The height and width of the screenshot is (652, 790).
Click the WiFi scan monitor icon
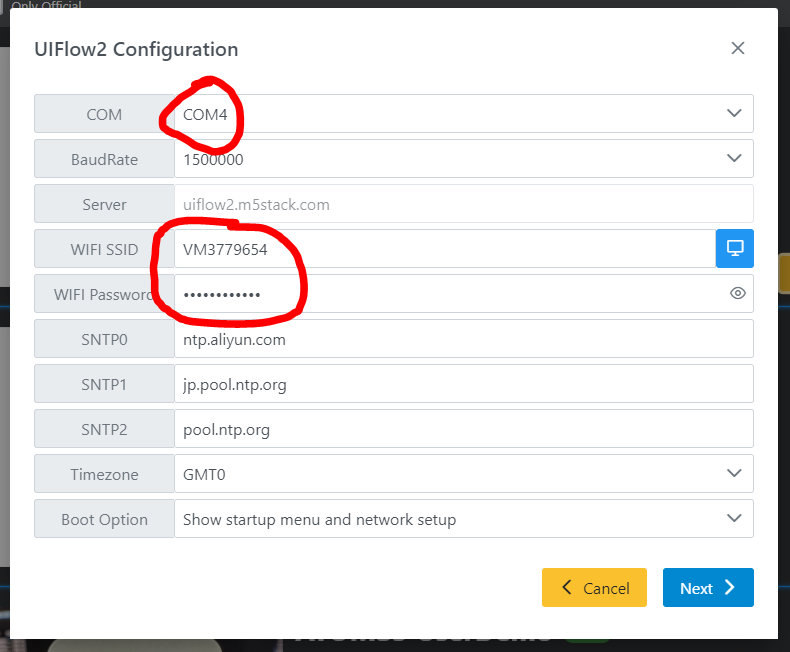[x=735, y=248]
